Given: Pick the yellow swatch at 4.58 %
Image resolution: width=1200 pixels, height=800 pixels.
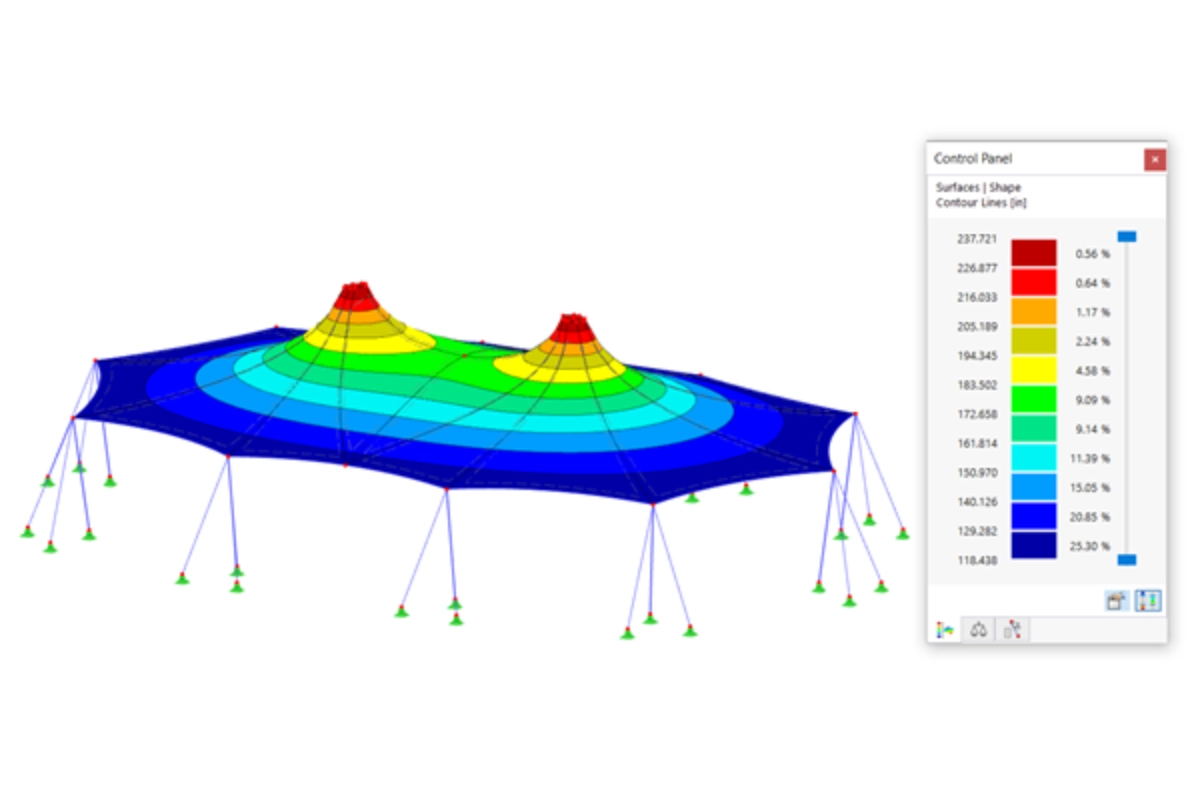Looking at the screenshot, I should pos(1033,370).
